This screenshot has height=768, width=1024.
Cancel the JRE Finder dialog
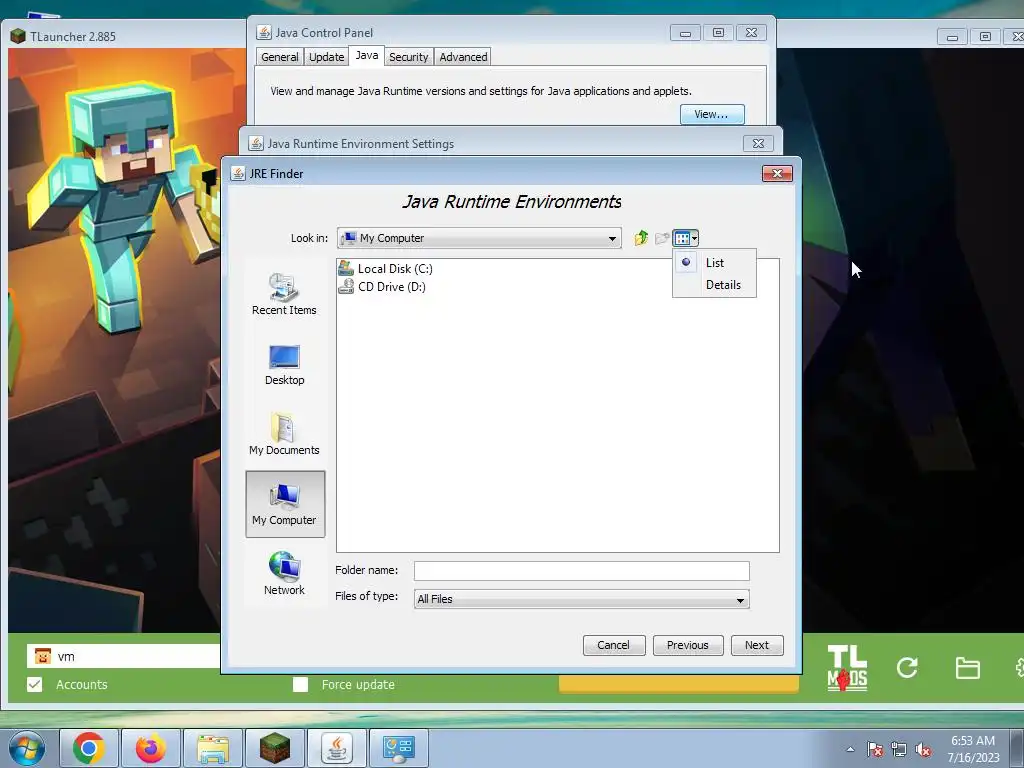pos(614,645)
